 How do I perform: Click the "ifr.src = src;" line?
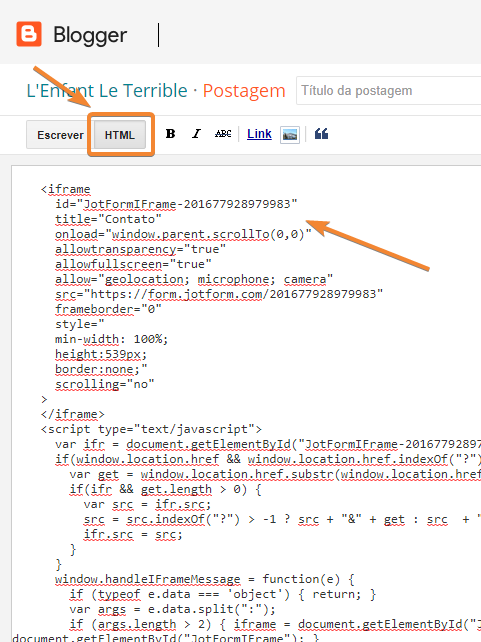point(133,534)
